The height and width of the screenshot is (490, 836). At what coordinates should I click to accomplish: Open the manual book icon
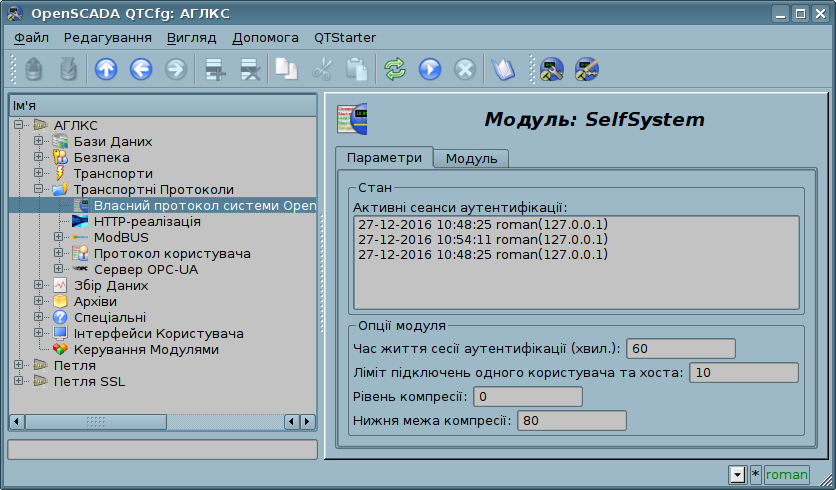pyautogui.click(x=503, y=69)
